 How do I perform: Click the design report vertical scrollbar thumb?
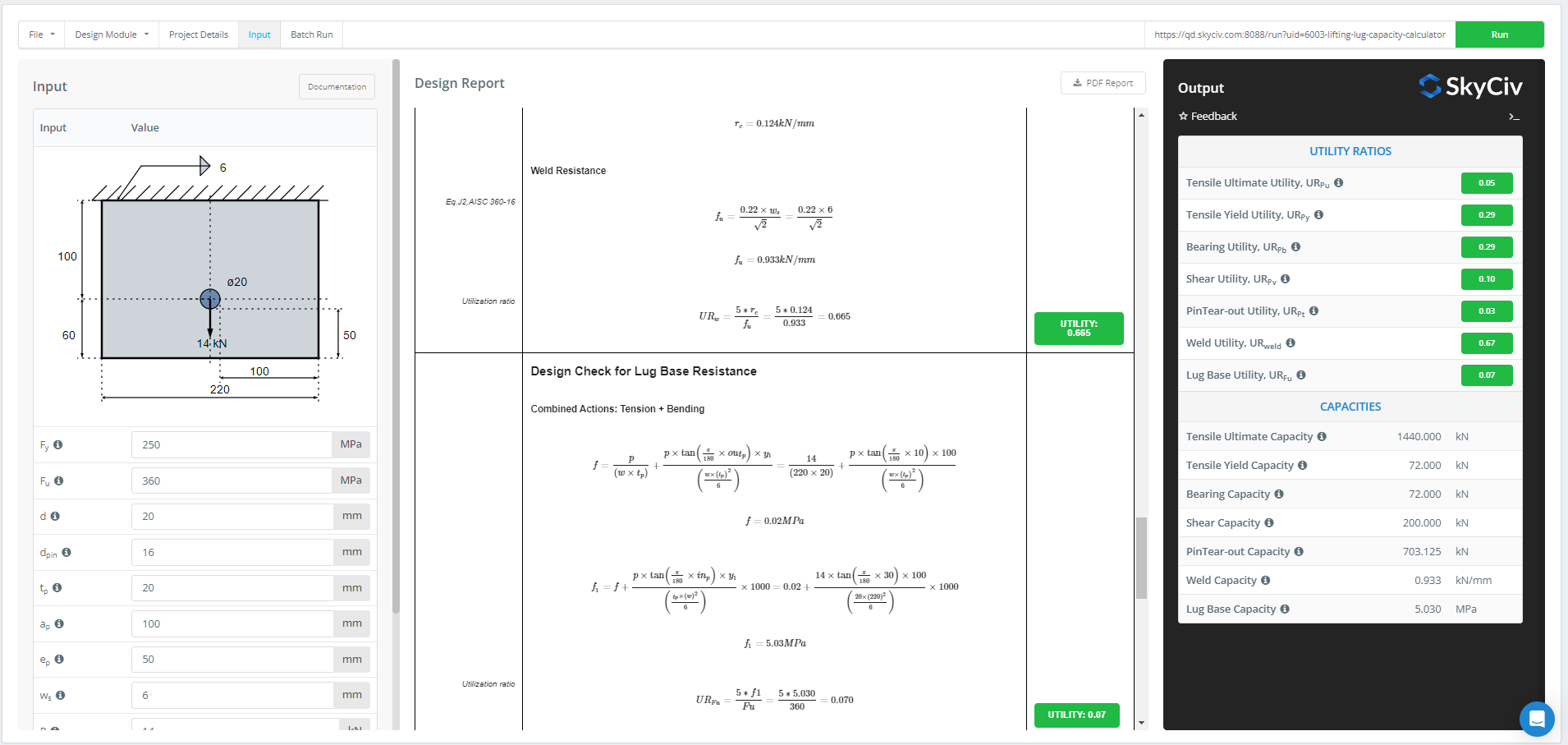coord(1141,559)
